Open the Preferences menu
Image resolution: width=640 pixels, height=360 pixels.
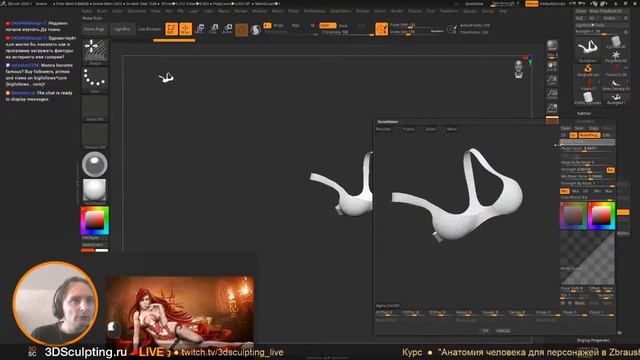(314, 11)
